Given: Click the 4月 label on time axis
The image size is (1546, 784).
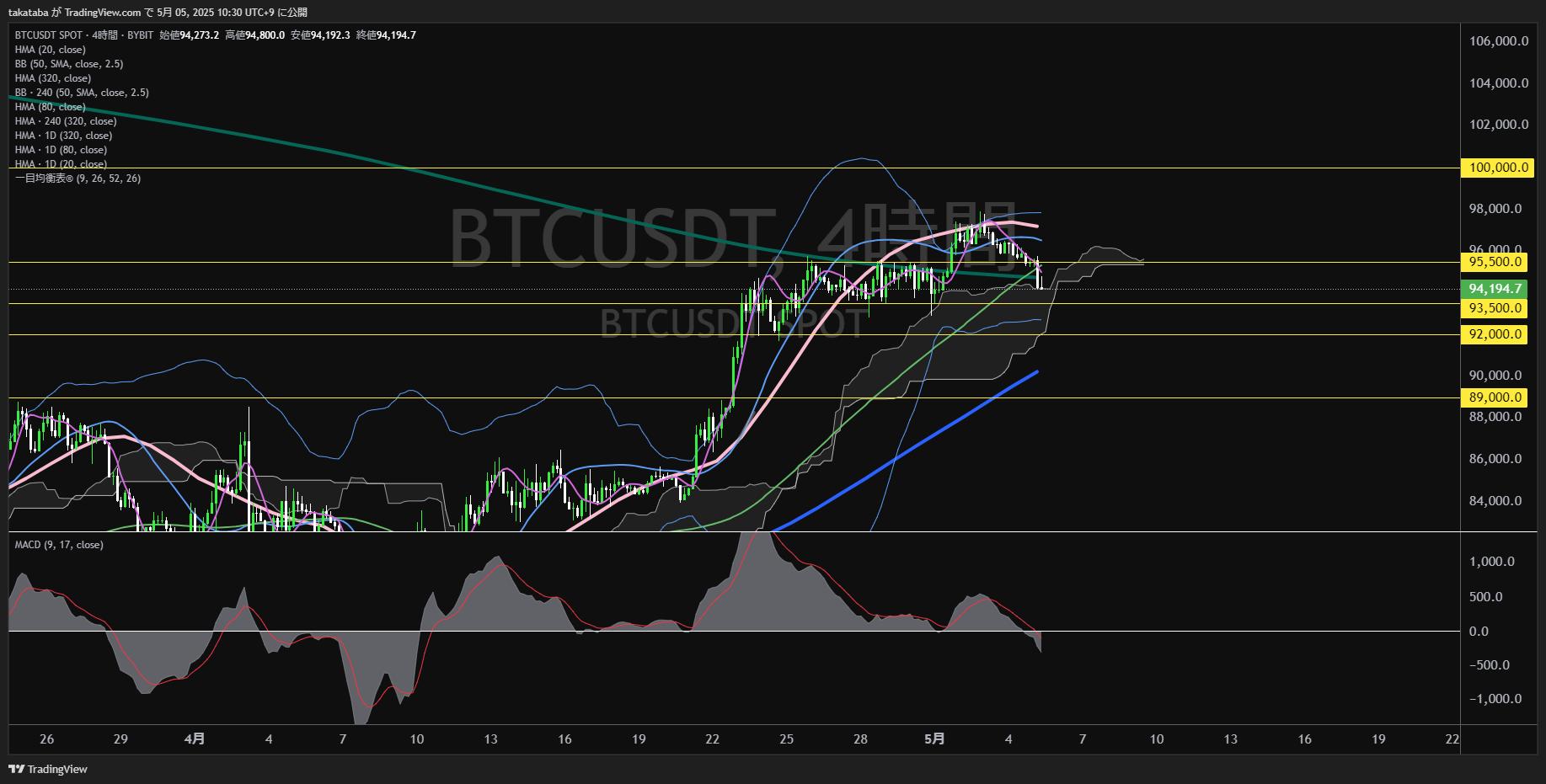Looking at the screenshot, I should click(x=195, y=739).
